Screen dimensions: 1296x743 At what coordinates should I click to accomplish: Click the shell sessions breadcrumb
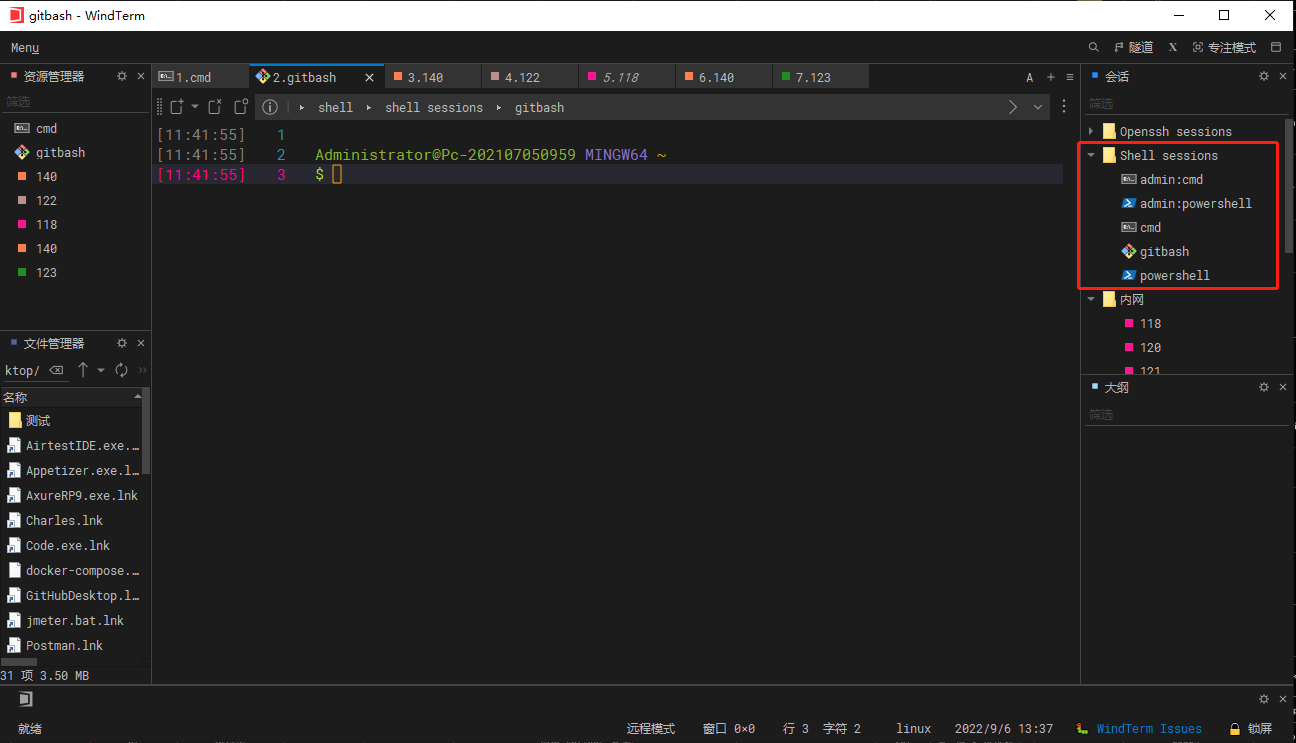tap(434, 107)
